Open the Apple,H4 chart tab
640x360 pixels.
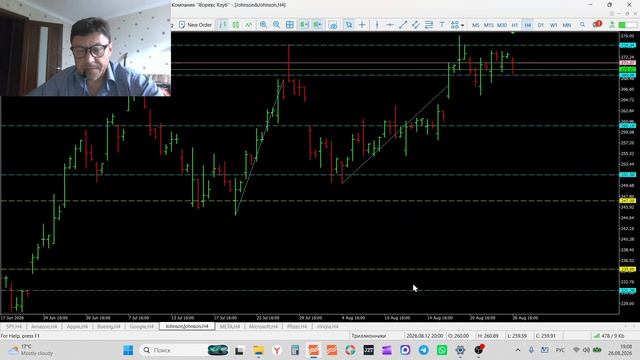tap(77, 327)
